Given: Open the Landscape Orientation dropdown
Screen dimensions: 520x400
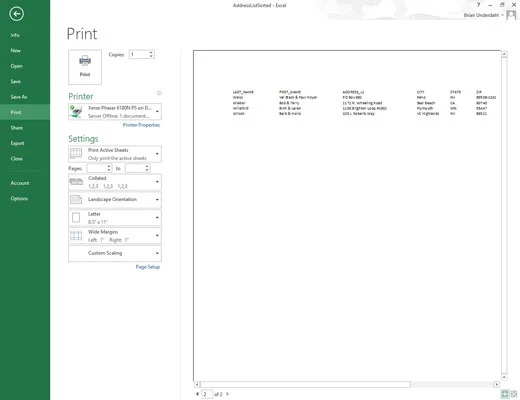Looking at the screenshot, I should tap(115, 200).
